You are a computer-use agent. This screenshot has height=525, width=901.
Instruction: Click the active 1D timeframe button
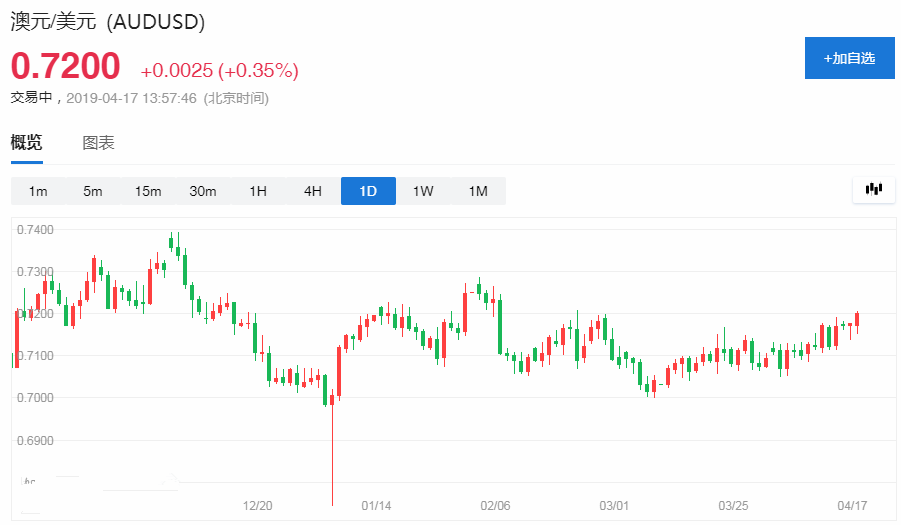click(x=368, y=191)
